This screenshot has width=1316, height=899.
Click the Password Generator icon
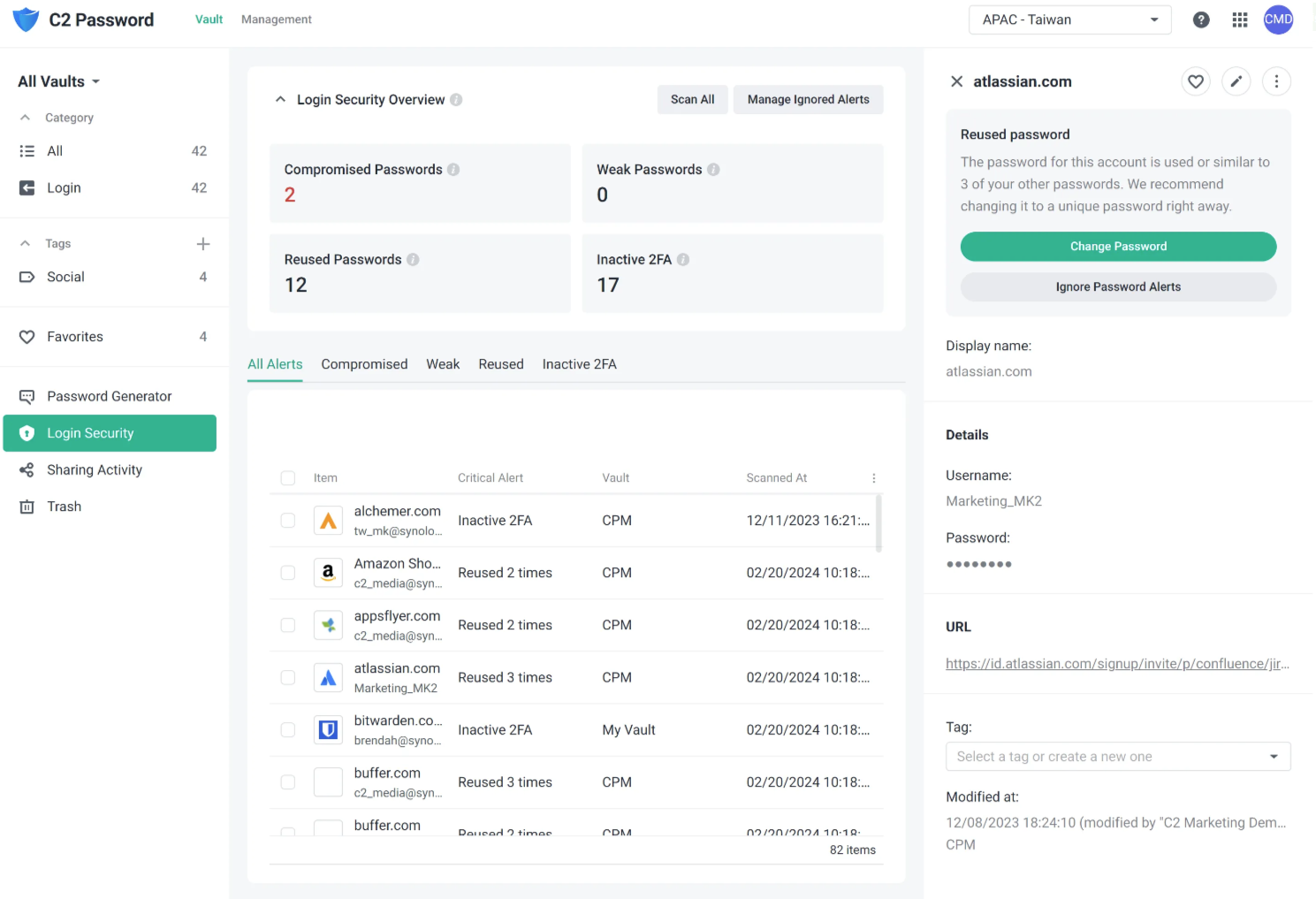[x=27, y=397]
